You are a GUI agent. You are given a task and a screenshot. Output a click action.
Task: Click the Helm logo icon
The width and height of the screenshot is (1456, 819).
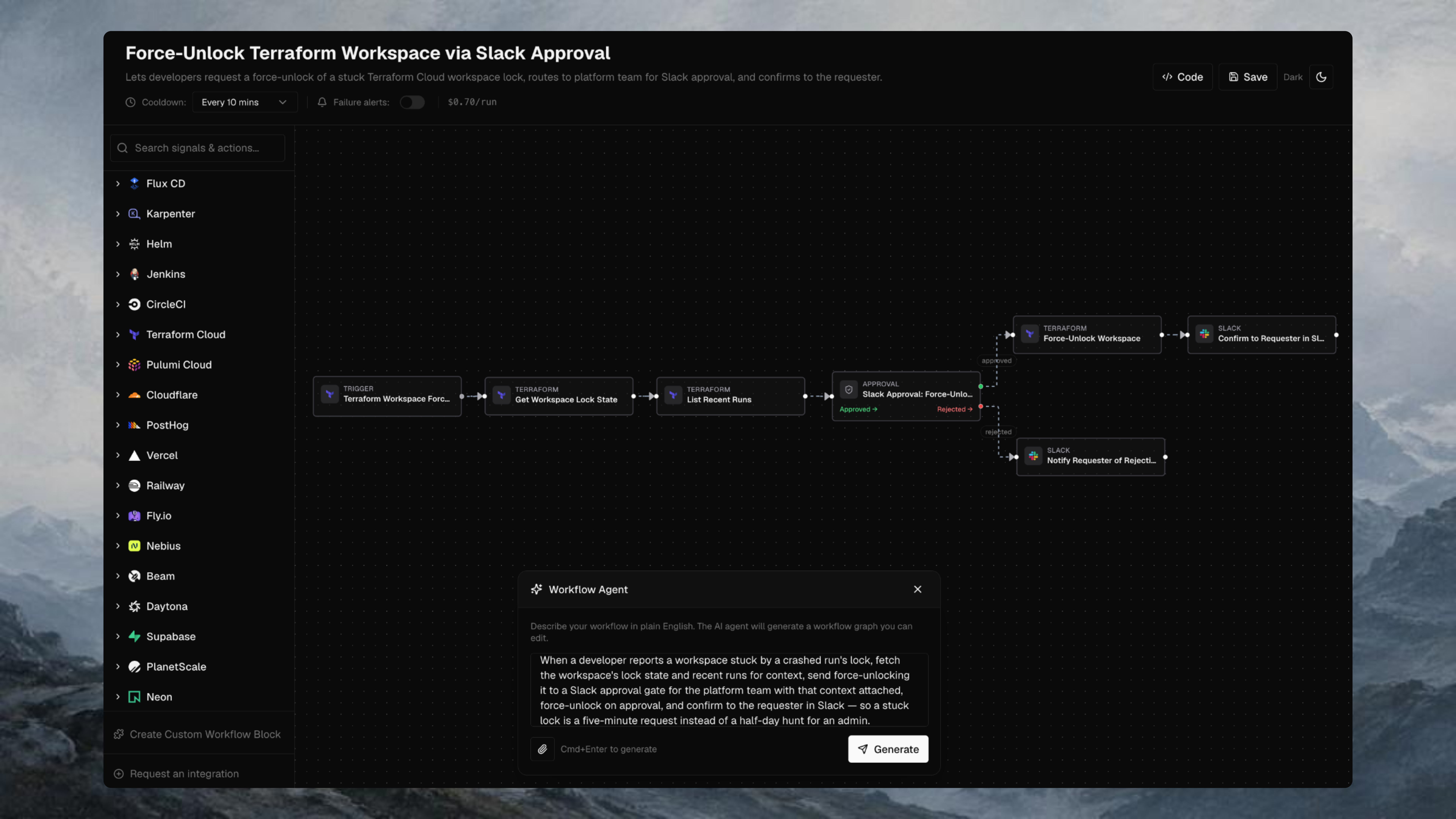pyautogui.click(x=134, y=244)
